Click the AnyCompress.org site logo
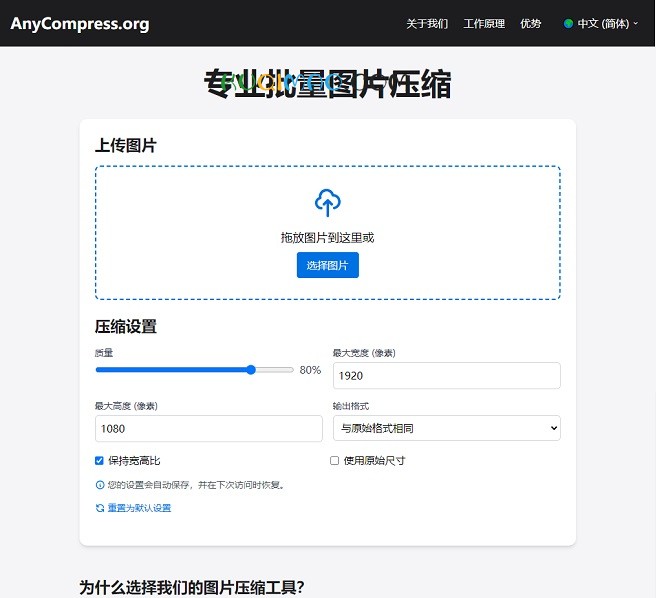The width and height of the screenshot is (656, 598). [x=80, y=23]
